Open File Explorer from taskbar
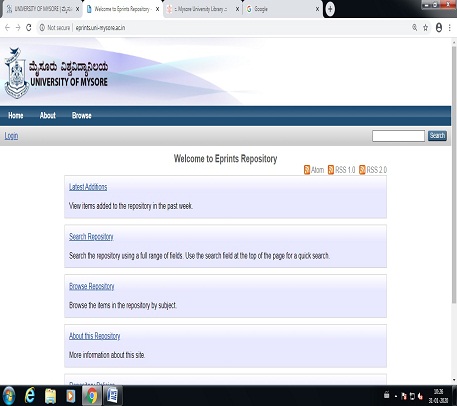 (x=51, y=396)
